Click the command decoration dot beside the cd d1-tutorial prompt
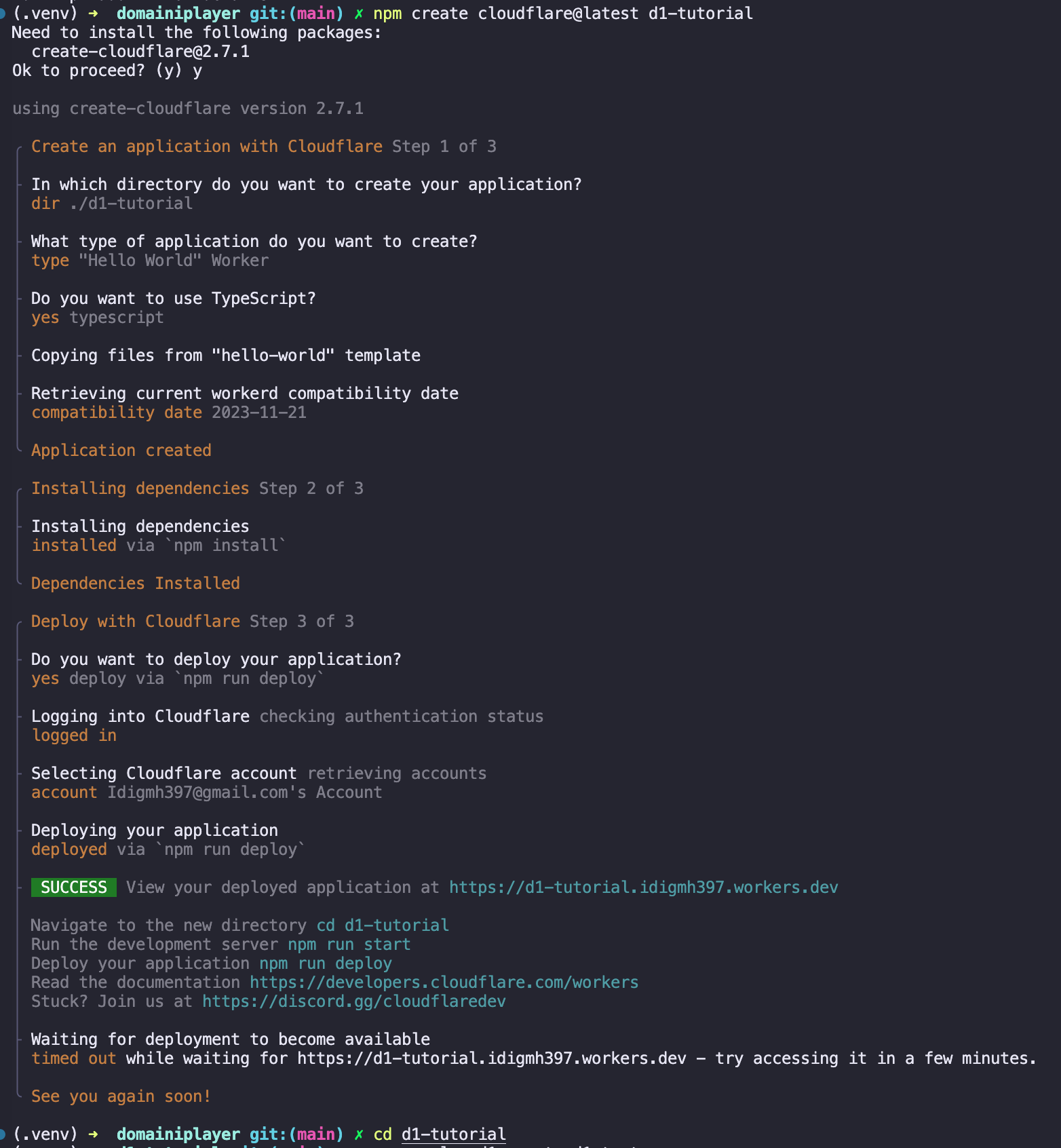Viewport: 1061px width, 1148px height. 2,1134
